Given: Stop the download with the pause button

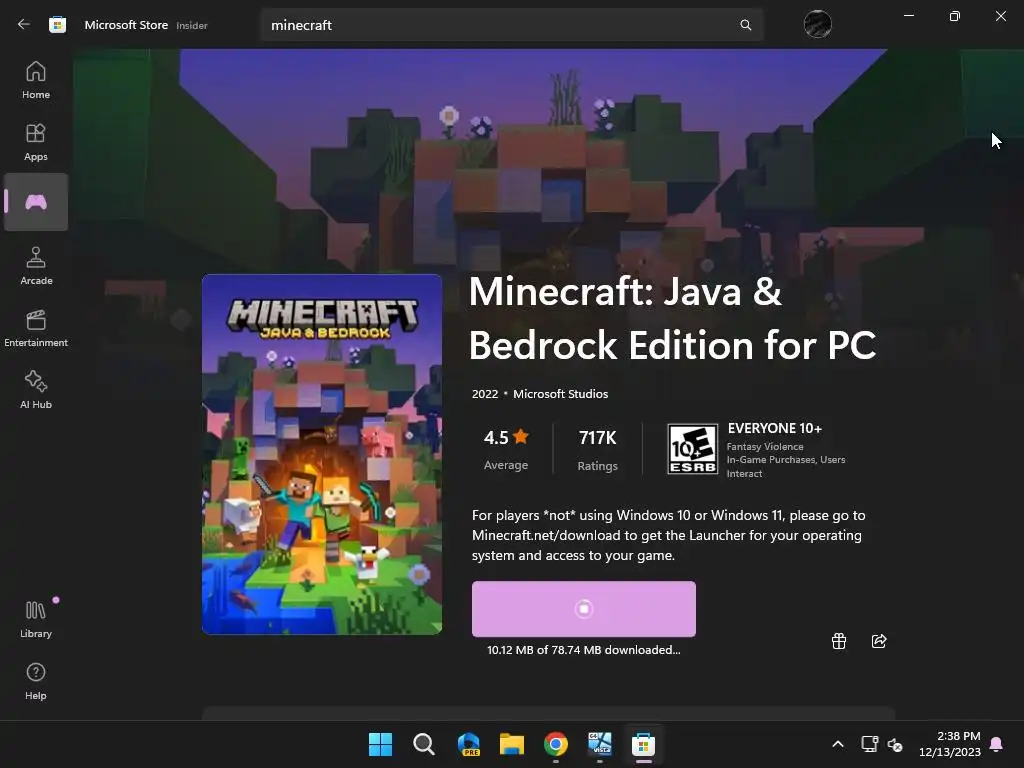Looking at the screenshot, I should click(x=584, y=609).
